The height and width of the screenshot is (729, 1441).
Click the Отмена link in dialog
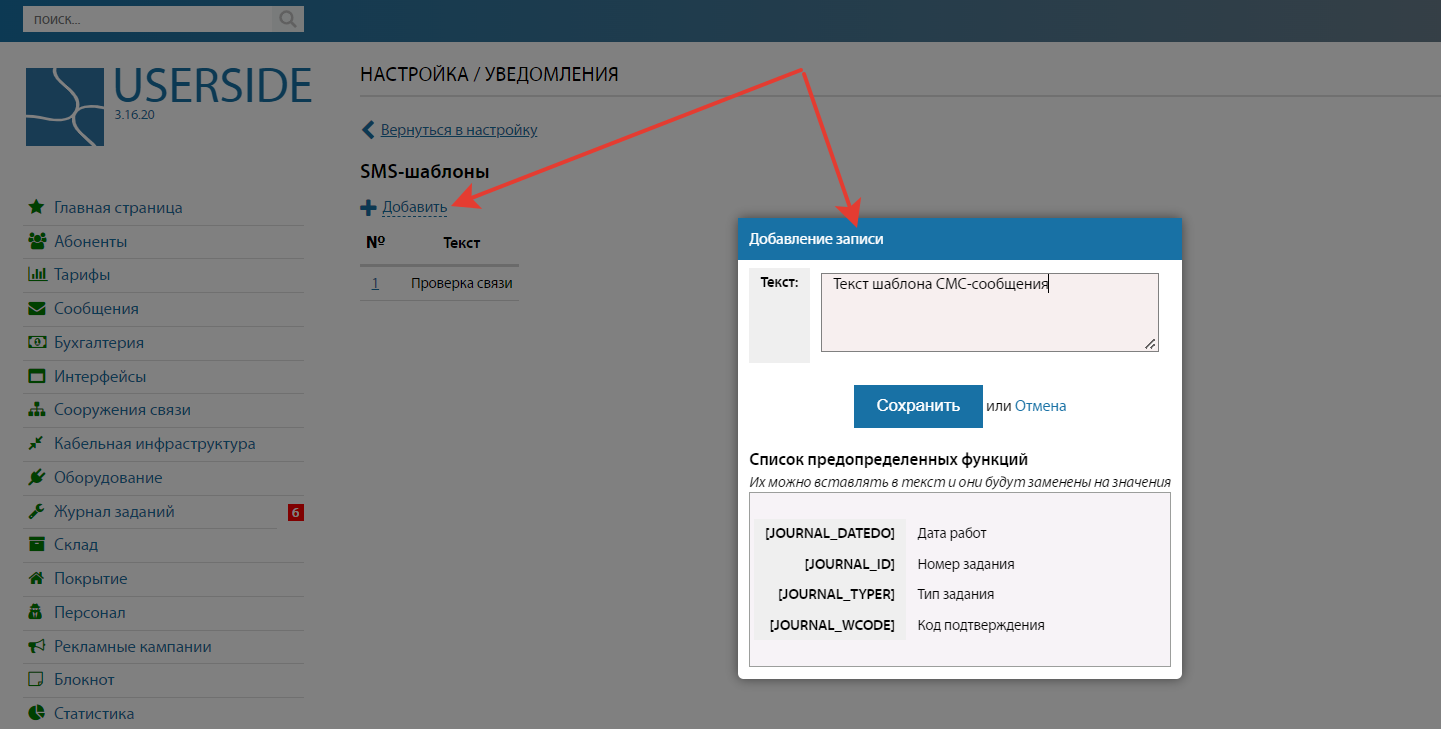click(x=1041, y=406)
